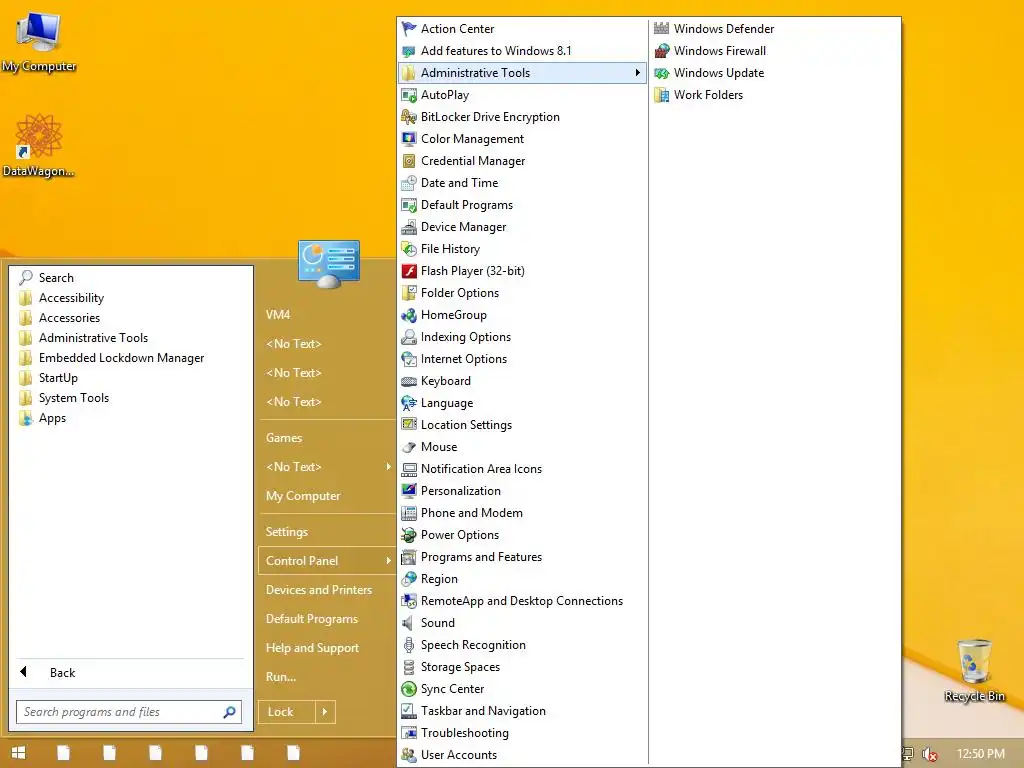This screenshot has height=768, width=1024.
Task: Click the Windows Start button on taskbar
Action: pyautogui.click(x=18, y=753)
